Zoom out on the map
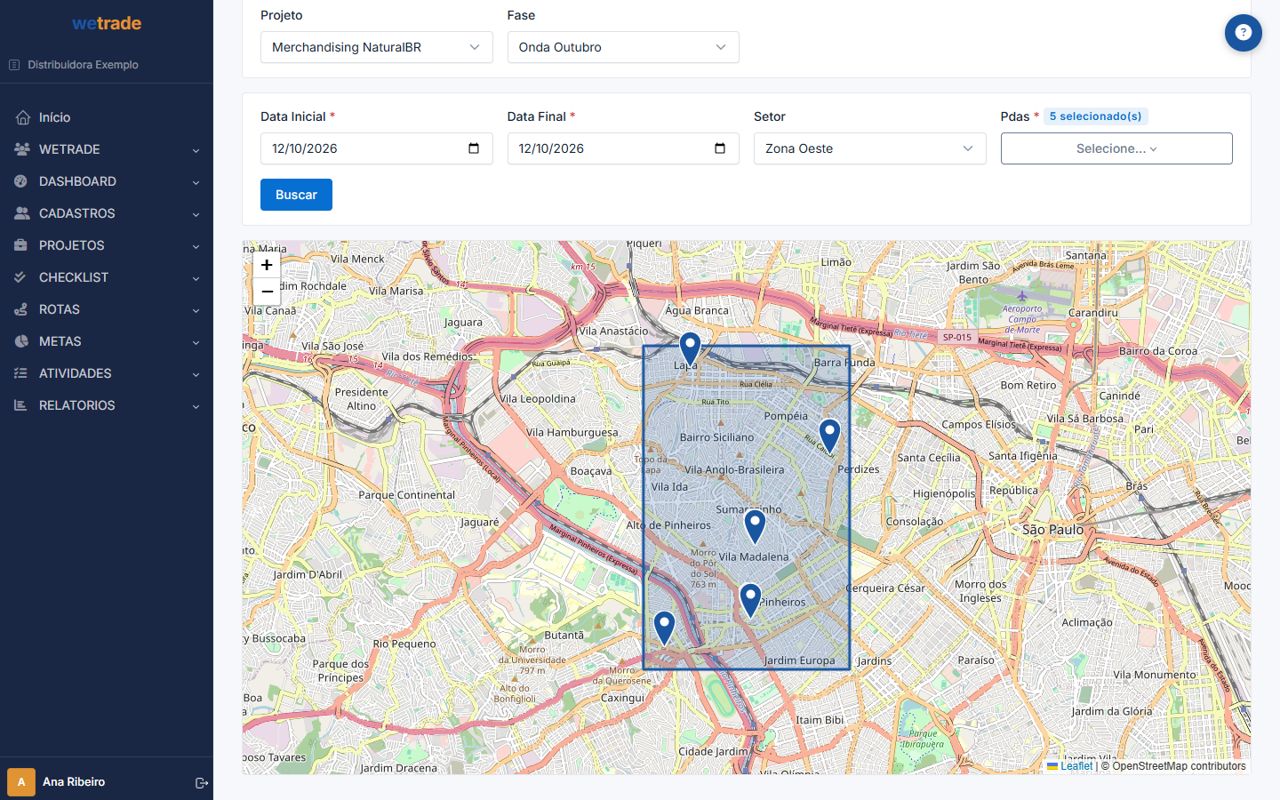 [267, 292]
